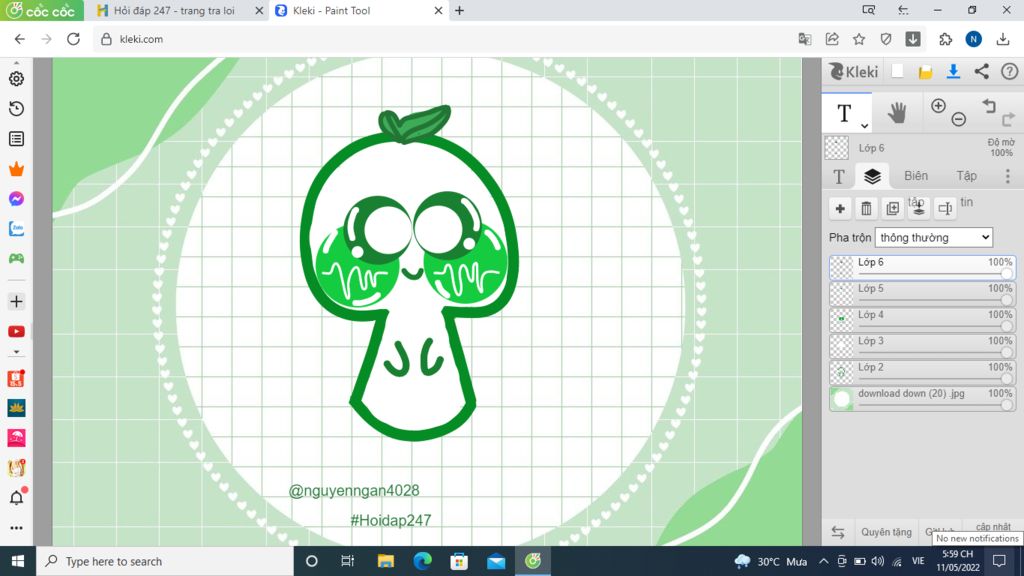Undo the last action in Kleki
This screenshot has height=576, width=1024.
tap(989, 106)
